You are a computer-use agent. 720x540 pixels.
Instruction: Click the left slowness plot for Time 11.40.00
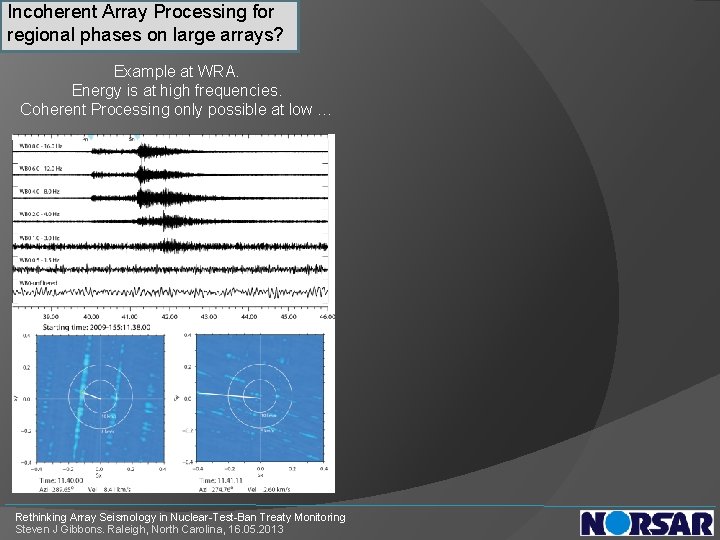tap(100, 399)
